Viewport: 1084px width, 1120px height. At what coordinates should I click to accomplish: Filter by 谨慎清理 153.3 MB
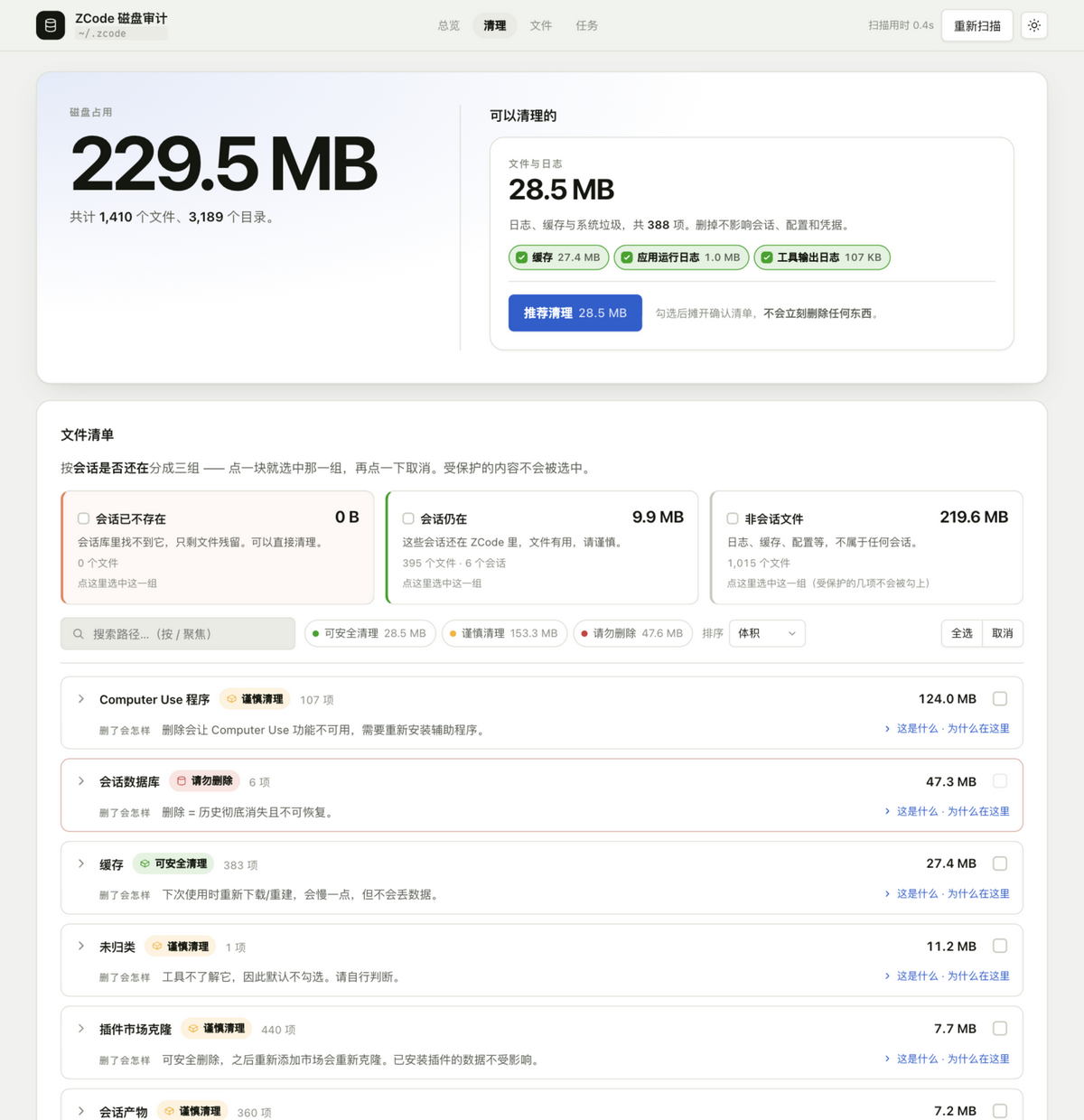505,633
